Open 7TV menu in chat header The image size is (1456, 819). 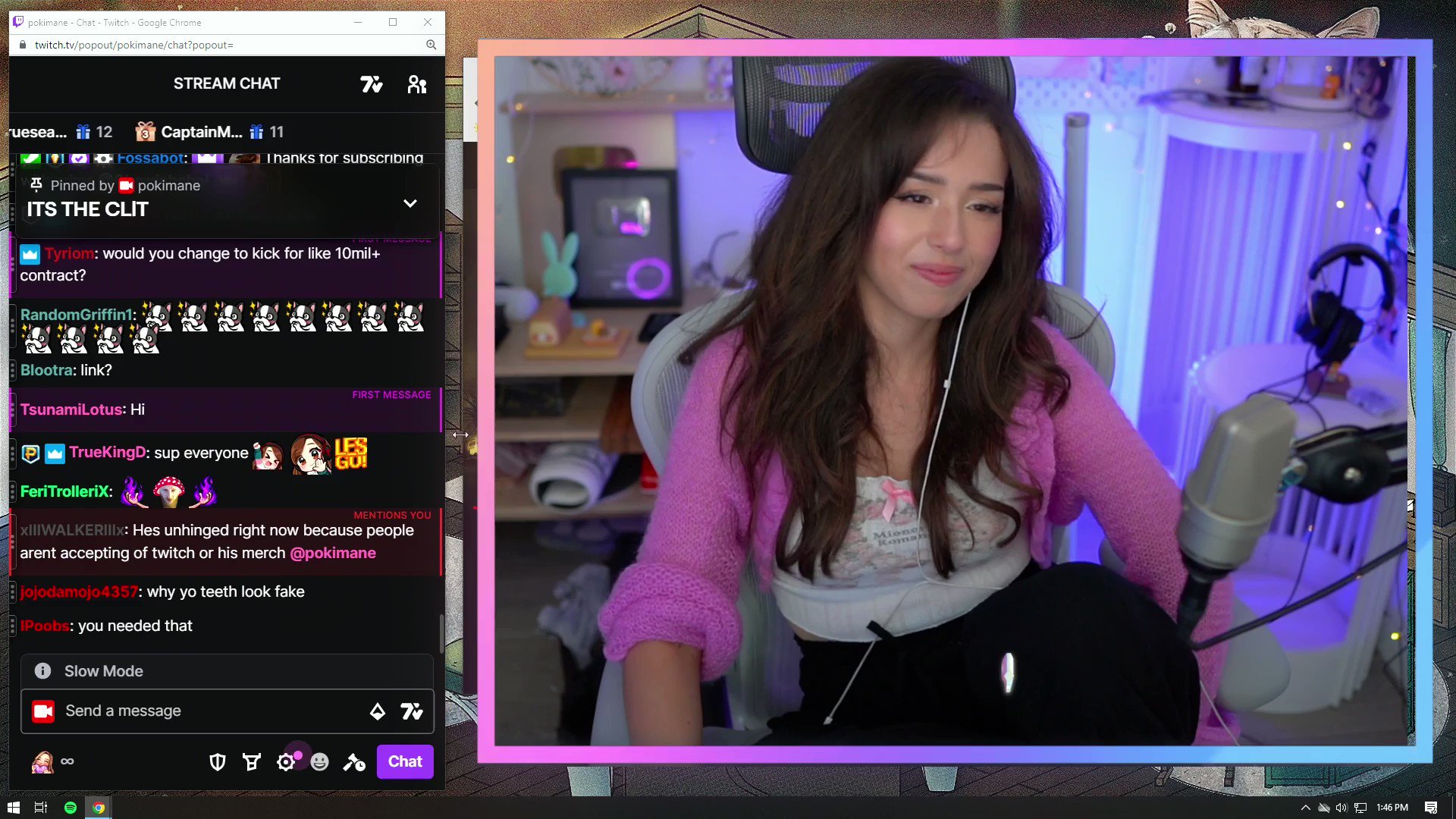tap(371, 84)
